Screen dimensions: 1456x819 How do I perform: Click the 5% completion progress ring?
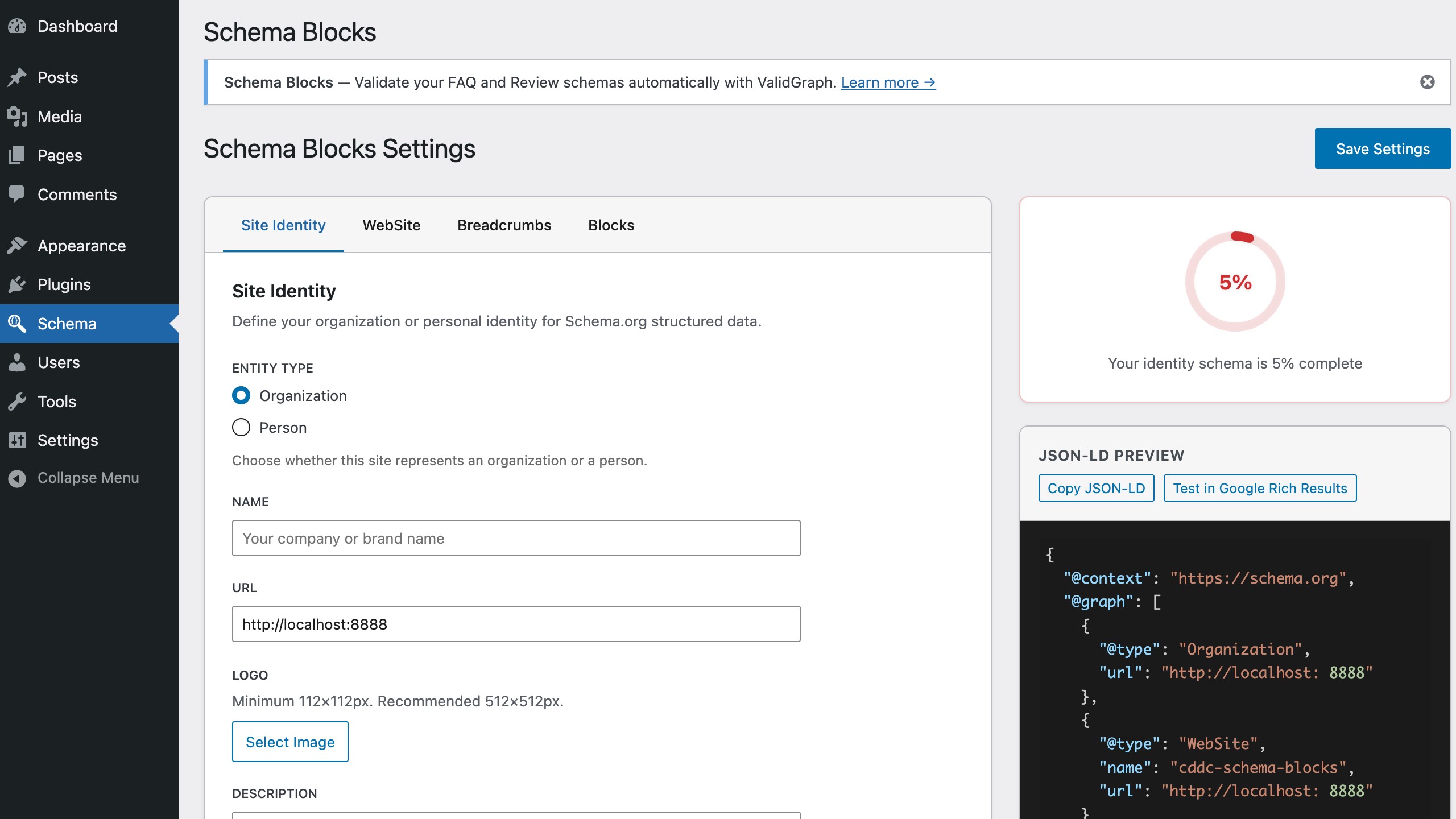pos(1235,282)
